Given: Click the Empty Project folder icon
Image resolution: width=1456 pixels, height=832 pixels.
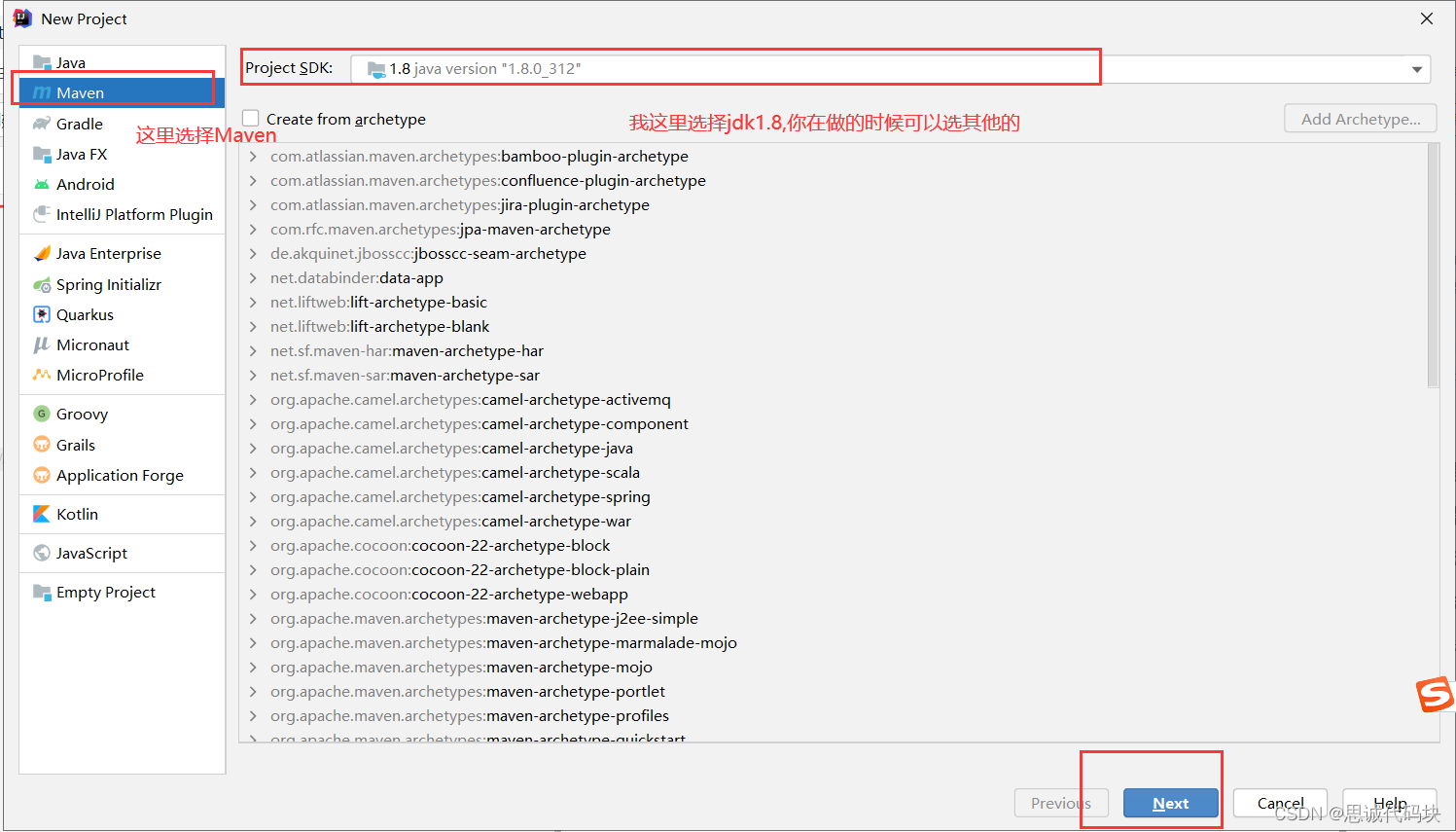Looking at the screenshot, I should 42,592.
